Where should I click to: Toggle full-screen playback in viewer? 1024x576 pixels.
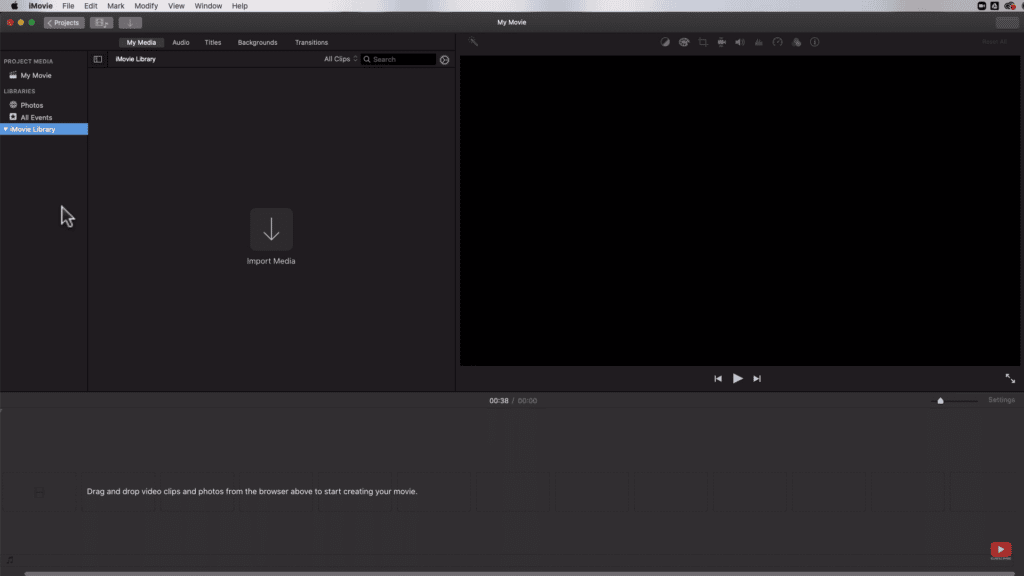(x=1010, y=378)
